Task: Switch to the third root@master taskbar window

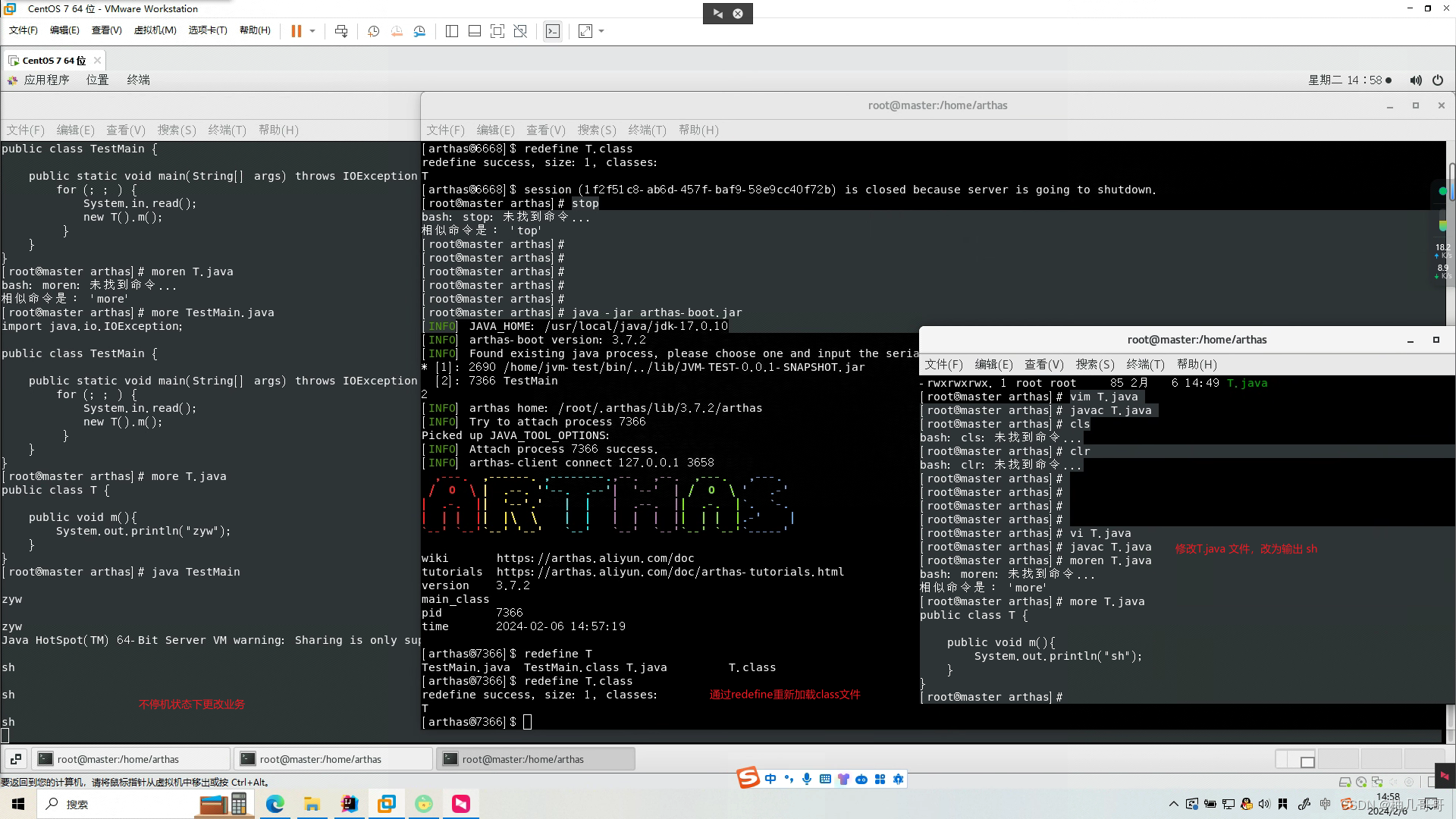Action: (x=536, y=758)
